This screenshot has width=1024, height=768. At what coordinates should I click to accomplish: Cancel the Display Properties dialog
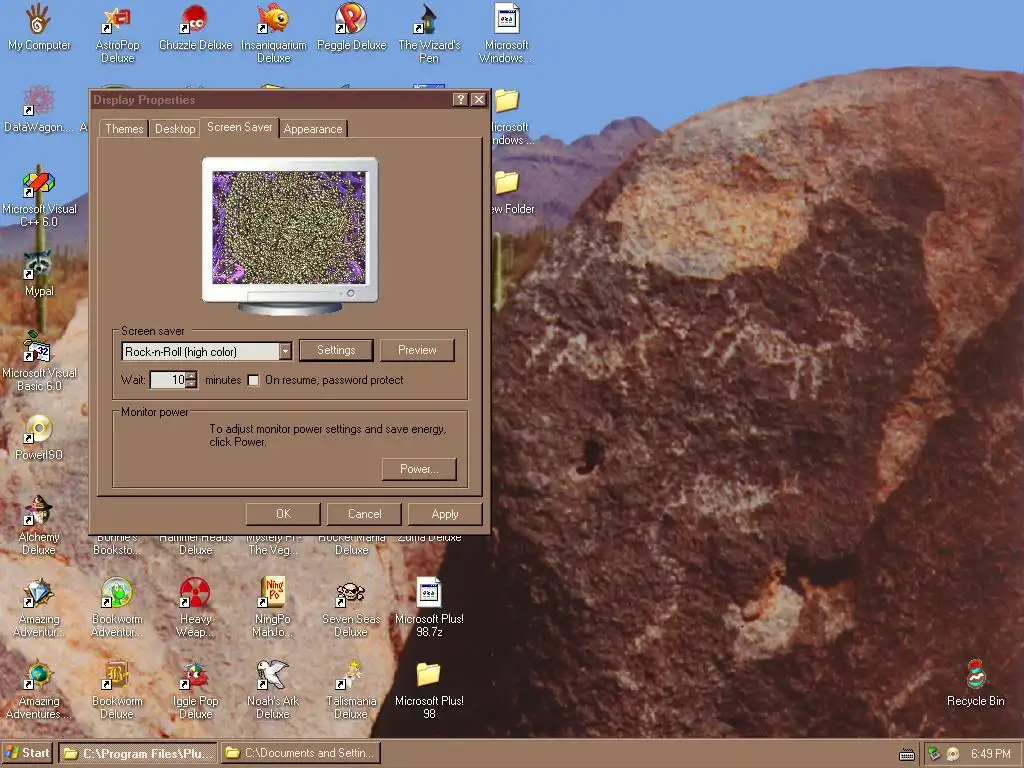364,514
